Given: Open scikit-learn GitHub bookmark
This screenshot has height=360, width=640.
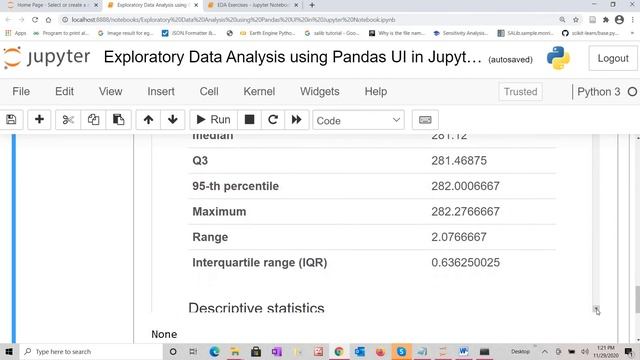Looking at the screenshot, I should tap(591, 33).
